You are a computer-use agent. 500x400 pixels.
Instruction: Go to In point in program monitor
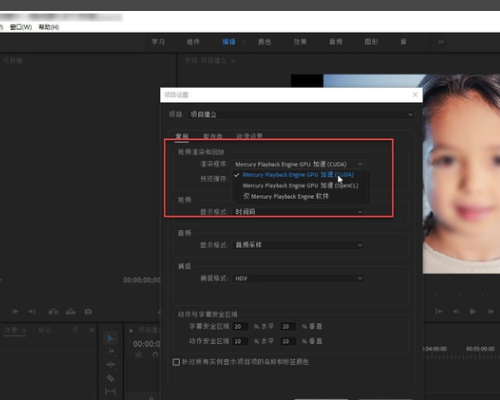pos(439,311)
